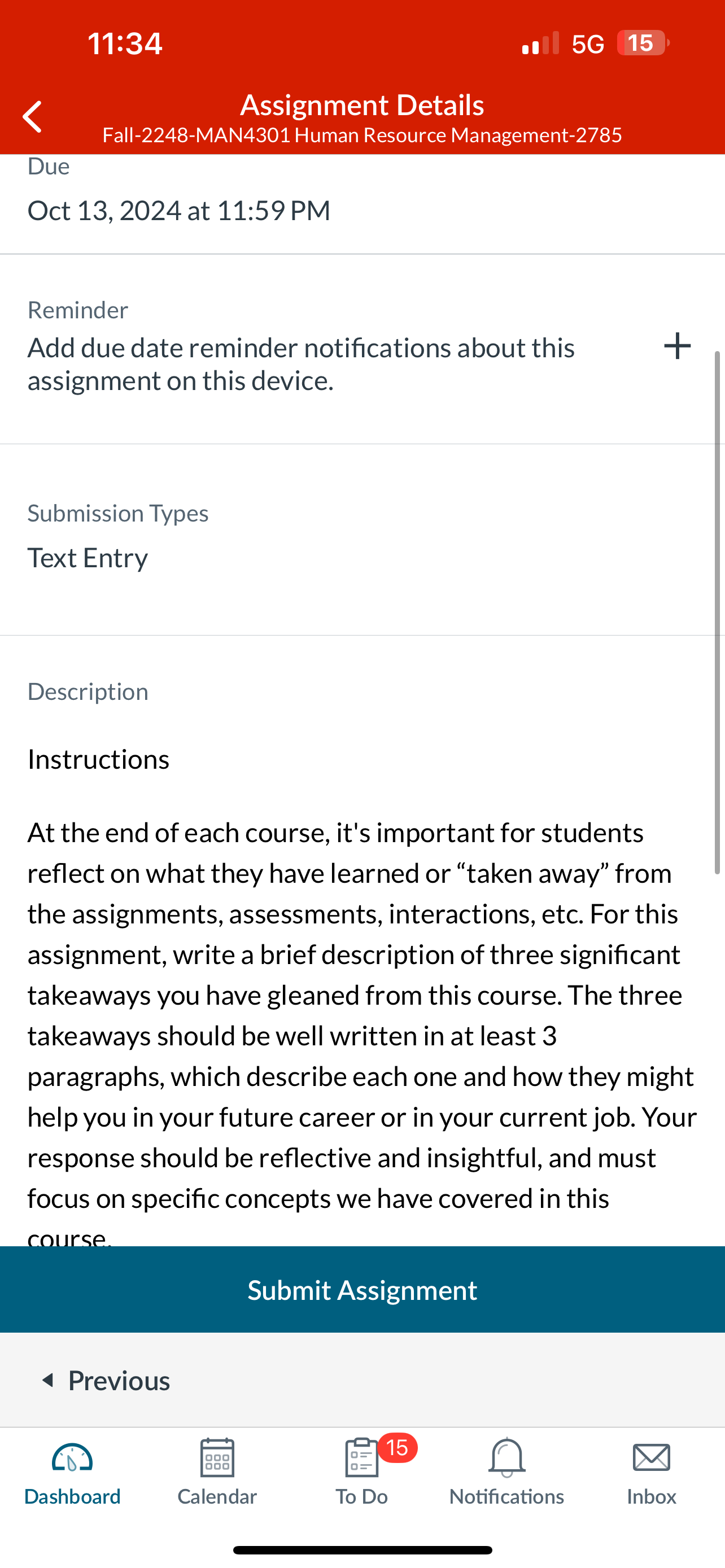725x1568 pixels.
Task: Tap the back chevron icon
Action: [x=32, y=117]
